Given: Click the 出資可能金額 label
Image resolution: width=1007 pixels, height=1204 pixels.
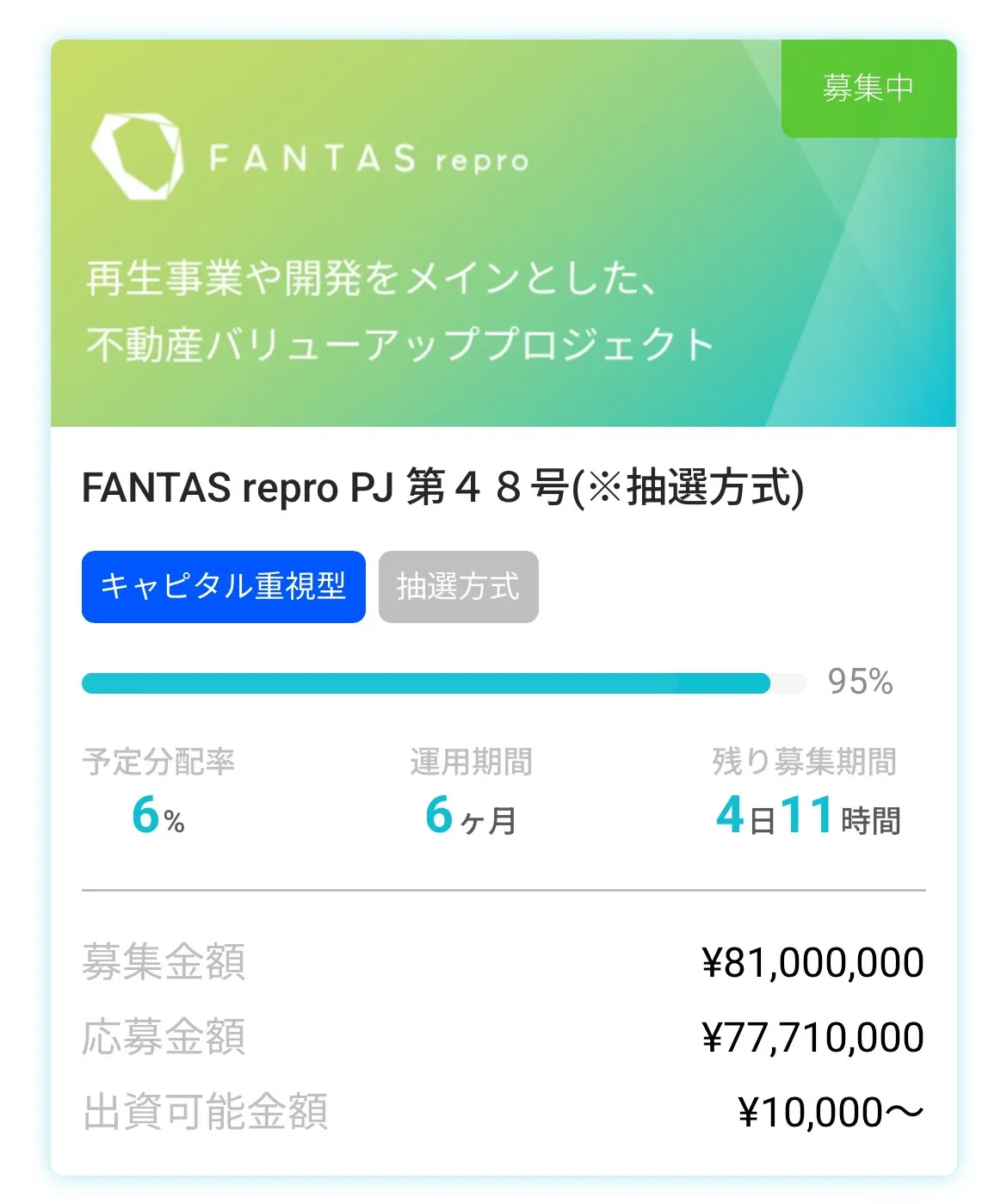Looking at the screenshot, I should pyautogui.click(x=205, y=1112).
